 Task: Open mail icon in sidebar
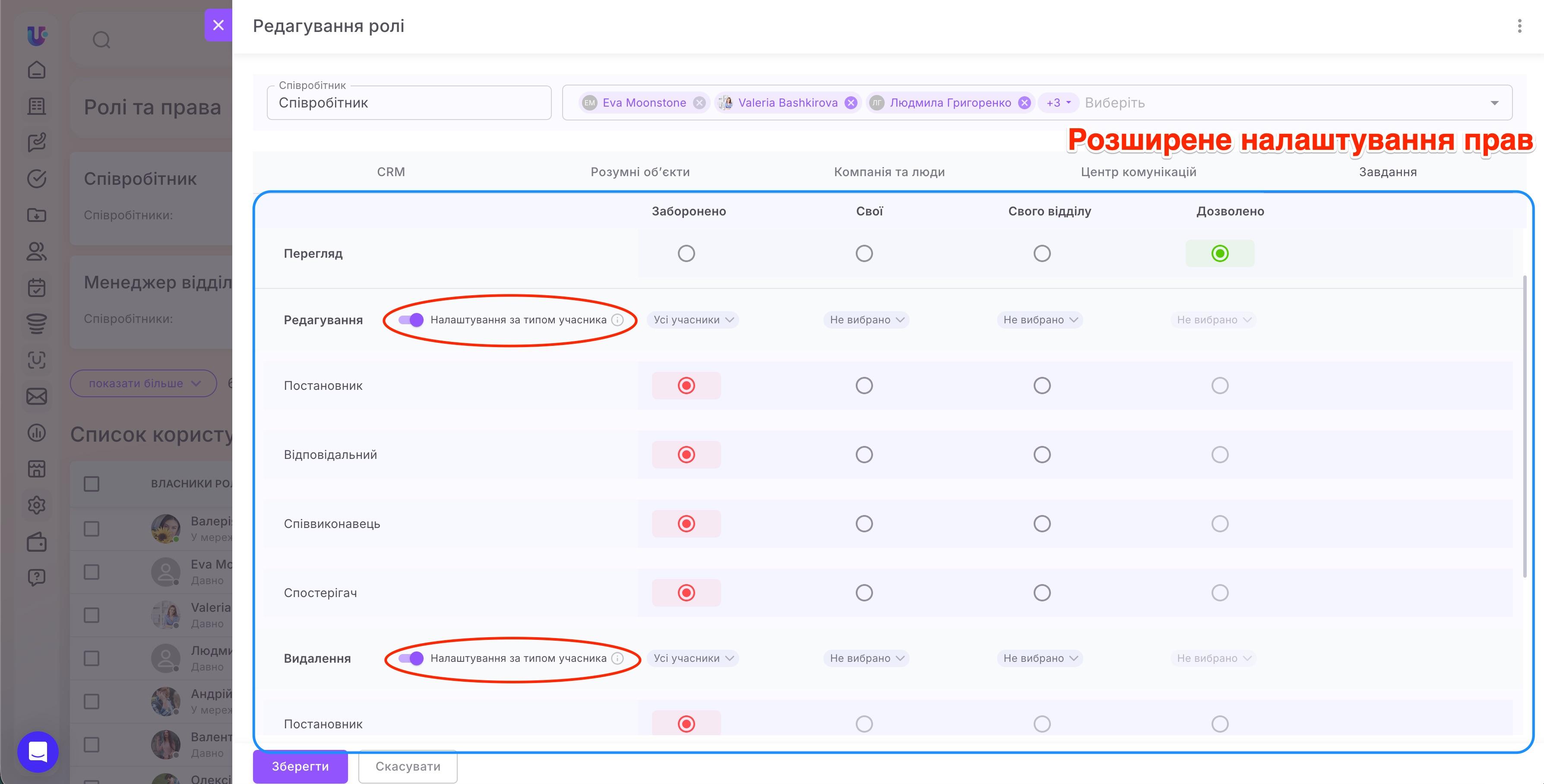[37, 396]
